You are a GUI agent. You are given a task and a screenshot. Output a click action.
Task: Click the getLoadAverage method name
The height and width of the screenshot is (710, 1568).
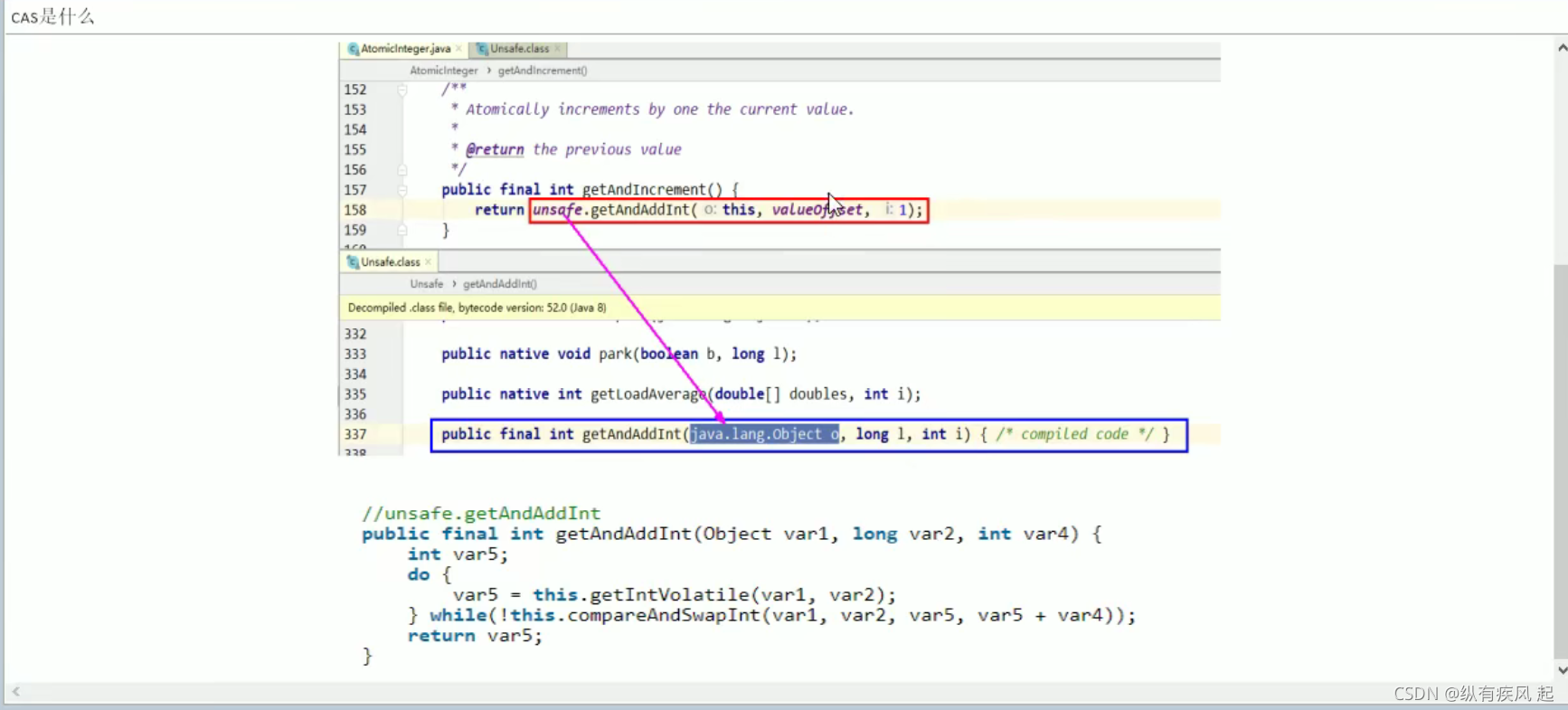pos(648,394)
